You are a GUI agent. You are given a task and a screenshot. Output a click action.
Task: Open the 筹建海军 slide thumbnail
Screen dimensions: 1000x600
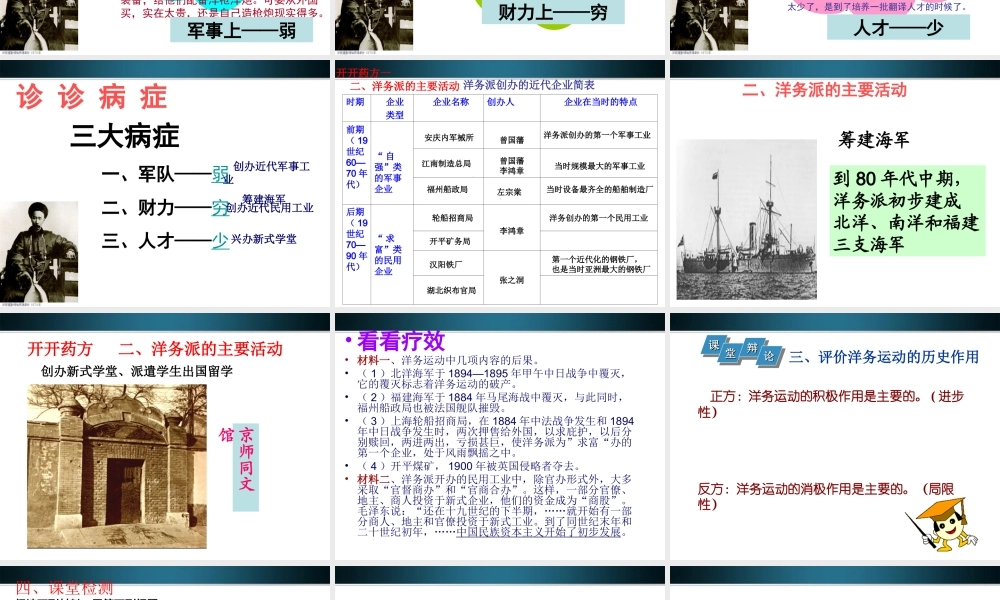(835, 184)
